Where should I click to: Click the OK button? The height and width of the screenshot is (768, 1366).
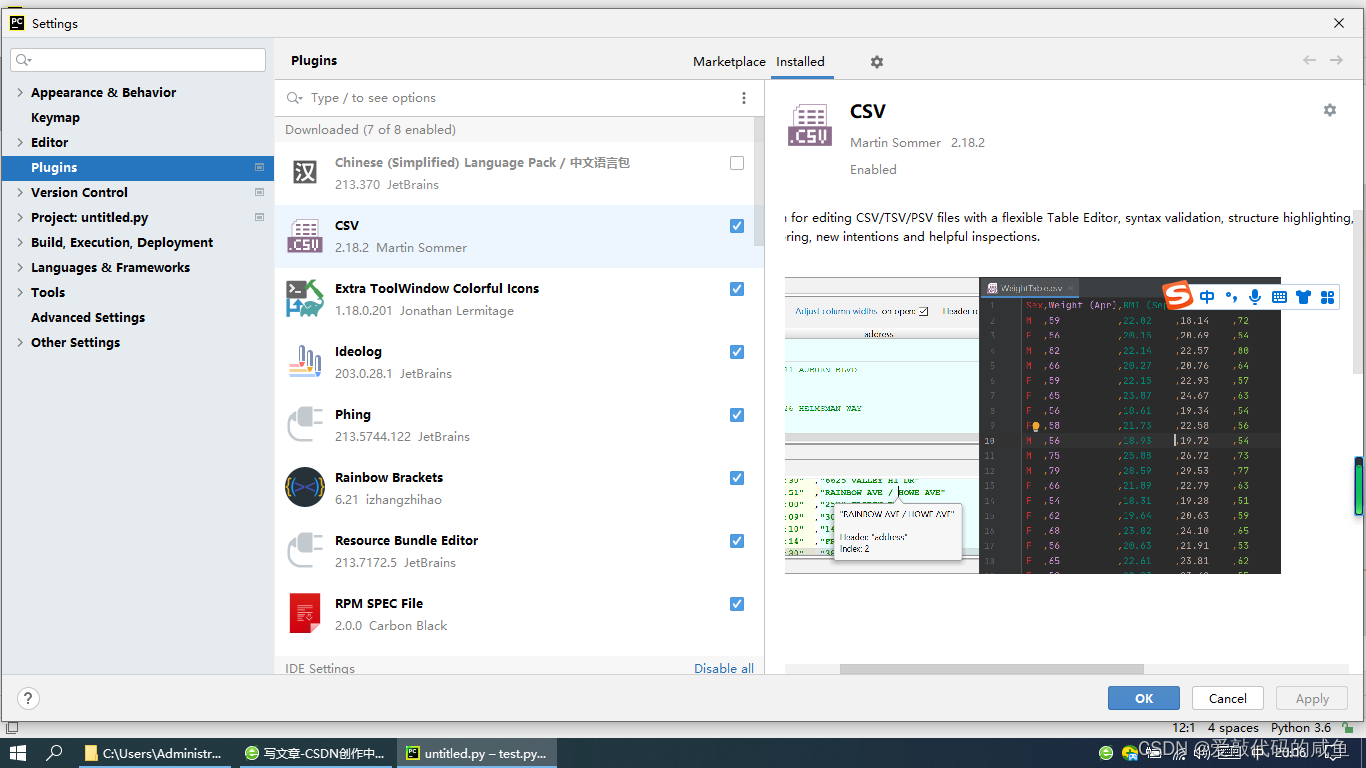tap(1144, 698)
